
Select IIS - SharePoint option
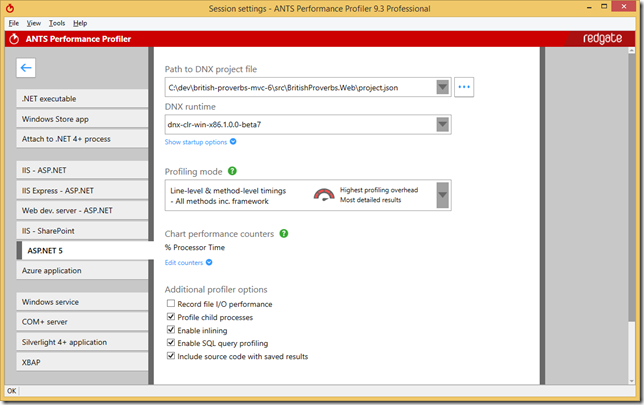click(x=82, y=230)
